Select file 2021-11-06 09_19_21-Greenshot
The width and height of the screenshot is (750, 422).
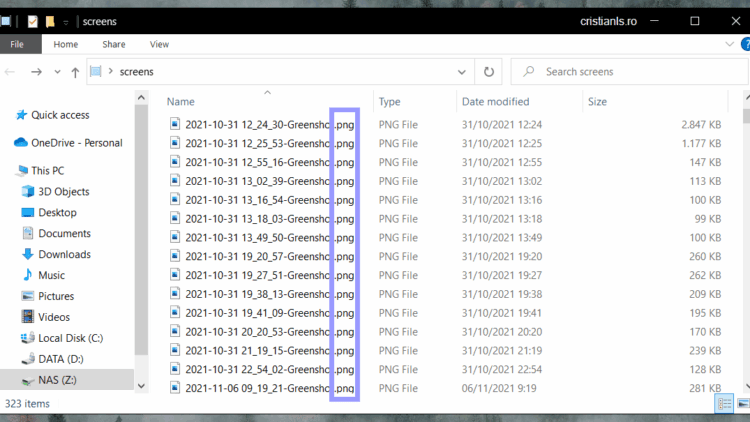pos(270,388)
